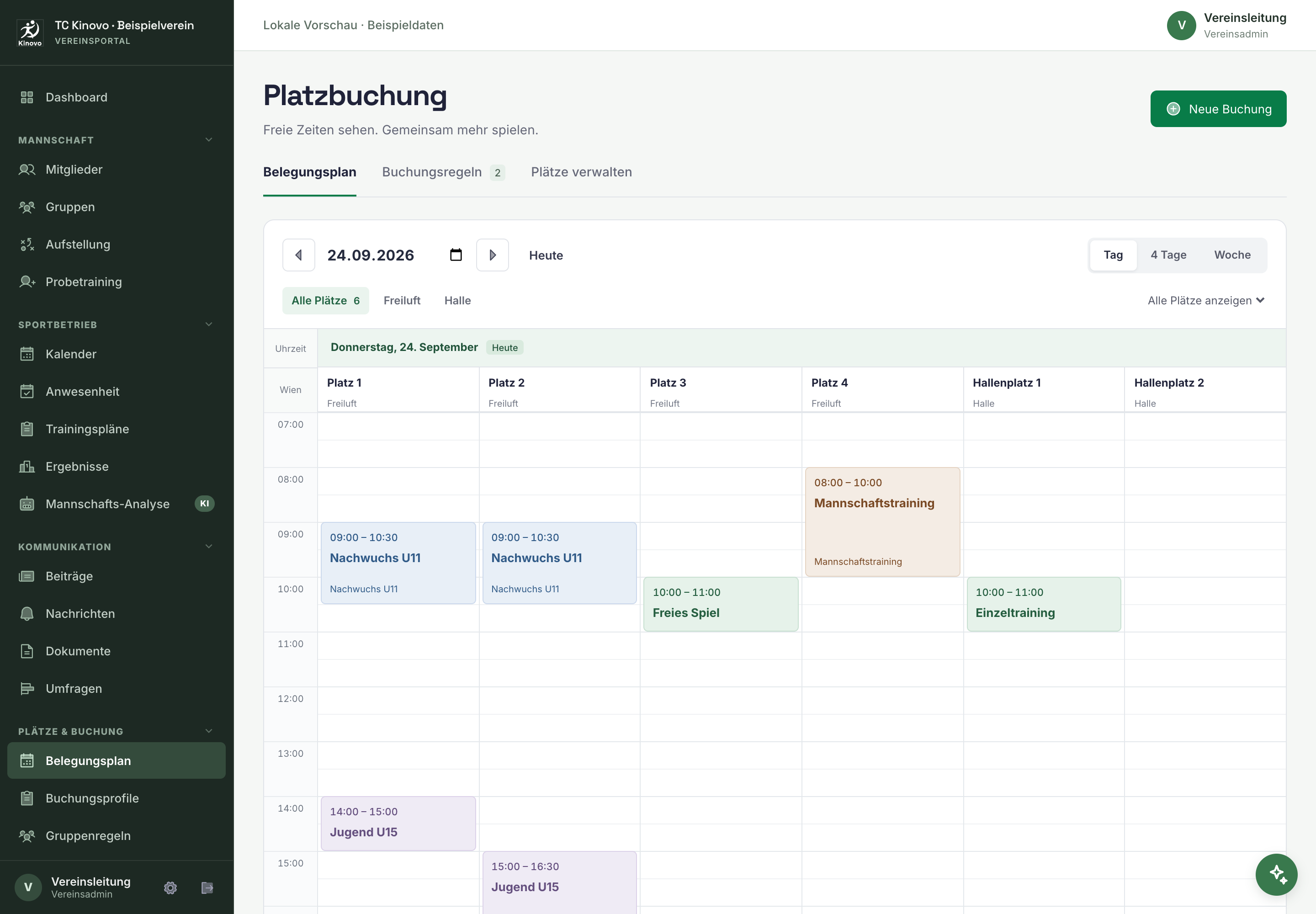Open the Ergebnisse page
Screen dimensions: 1316x914
click(x=116, y=467)
